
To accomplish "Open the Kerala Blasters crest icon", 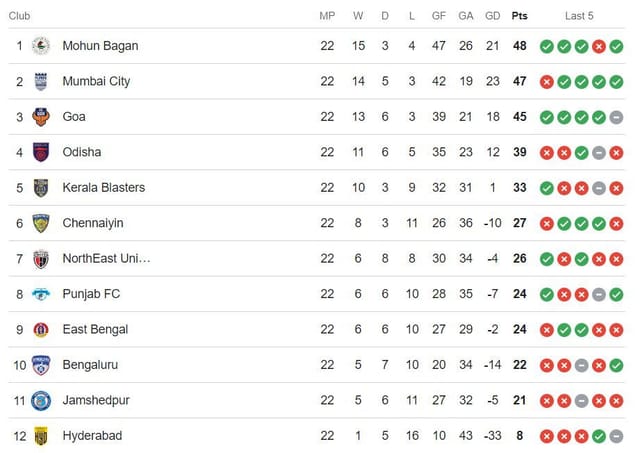I will 41,188.
